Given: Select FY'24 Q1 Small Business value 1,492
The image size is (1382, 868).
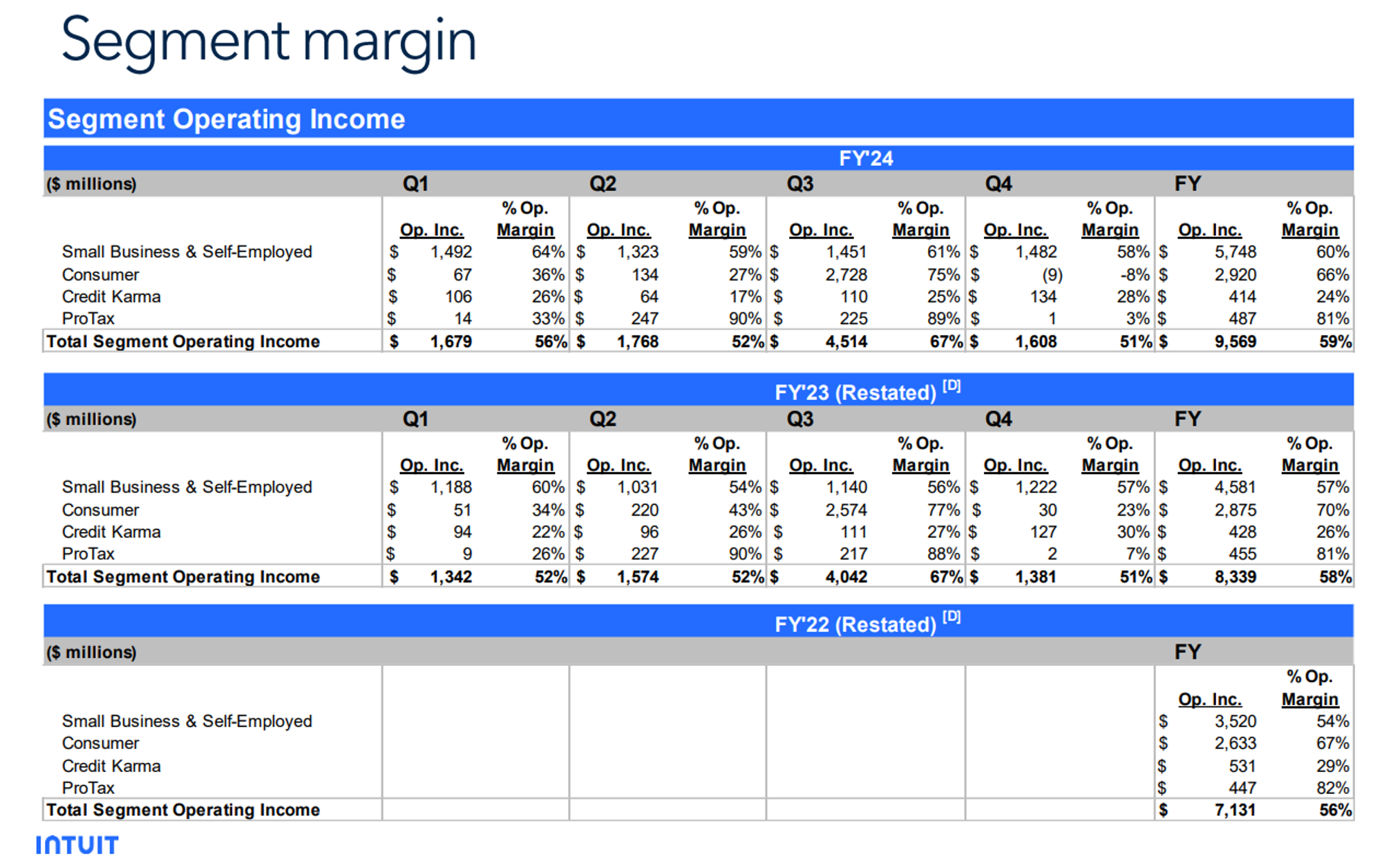Looking at the screenshot, I should pyautogui.click(x=451, y=252).
